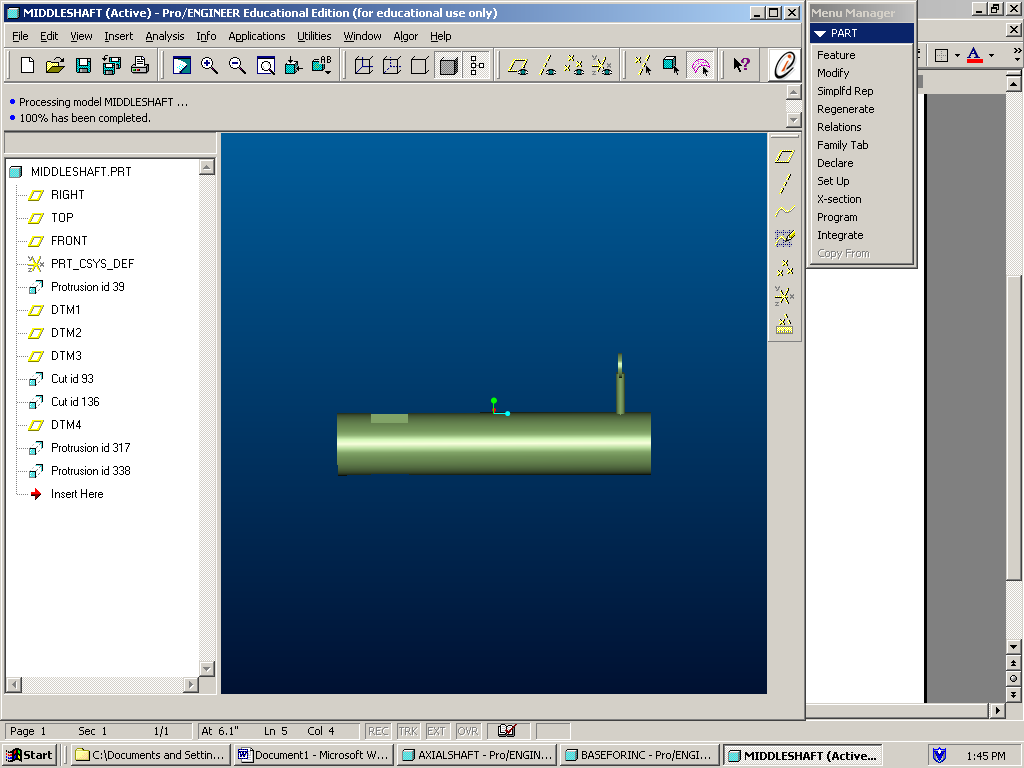Open the Word font color dropdown arrow

[x=991, y=56]
